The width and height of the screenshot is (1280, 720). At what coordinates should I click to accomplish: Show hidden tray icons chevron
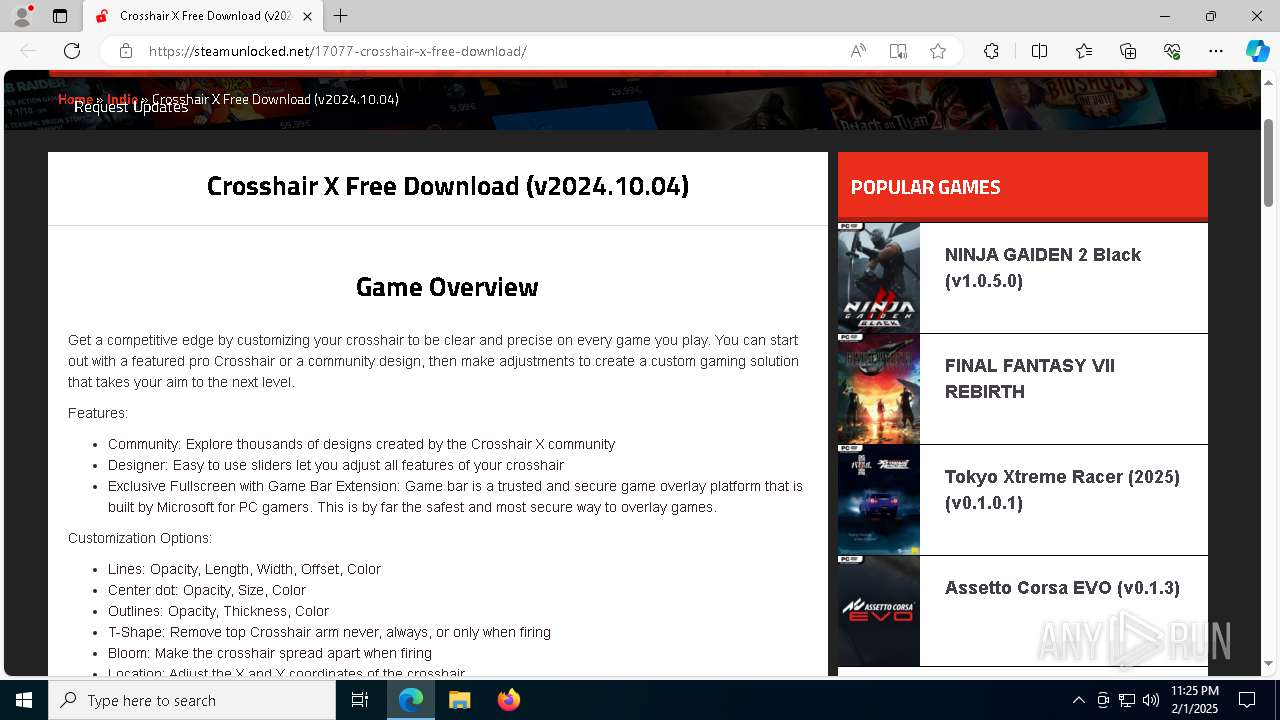pyautogui.click(x=1078, y=700)
